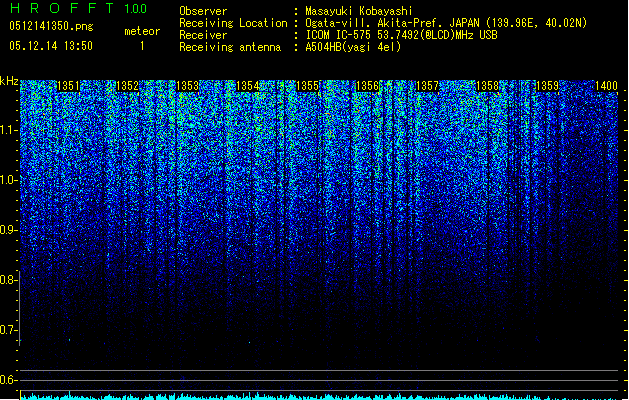Click the 0.9 frequency axis label
Image resolution: width=629 pixels, height=400 pixels.
pos(9,230)
